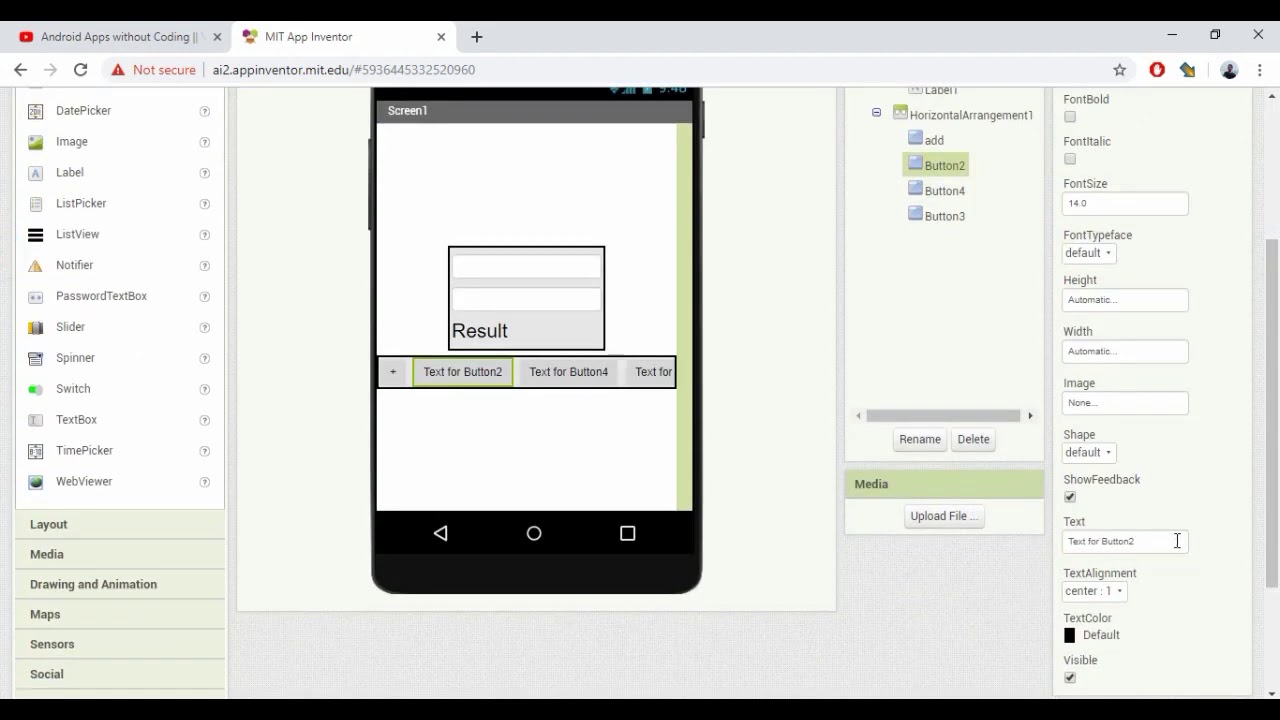This screenshot has width=1280, height=720.
Task: Click the FontSize input field
Action: click(1125, 203)
